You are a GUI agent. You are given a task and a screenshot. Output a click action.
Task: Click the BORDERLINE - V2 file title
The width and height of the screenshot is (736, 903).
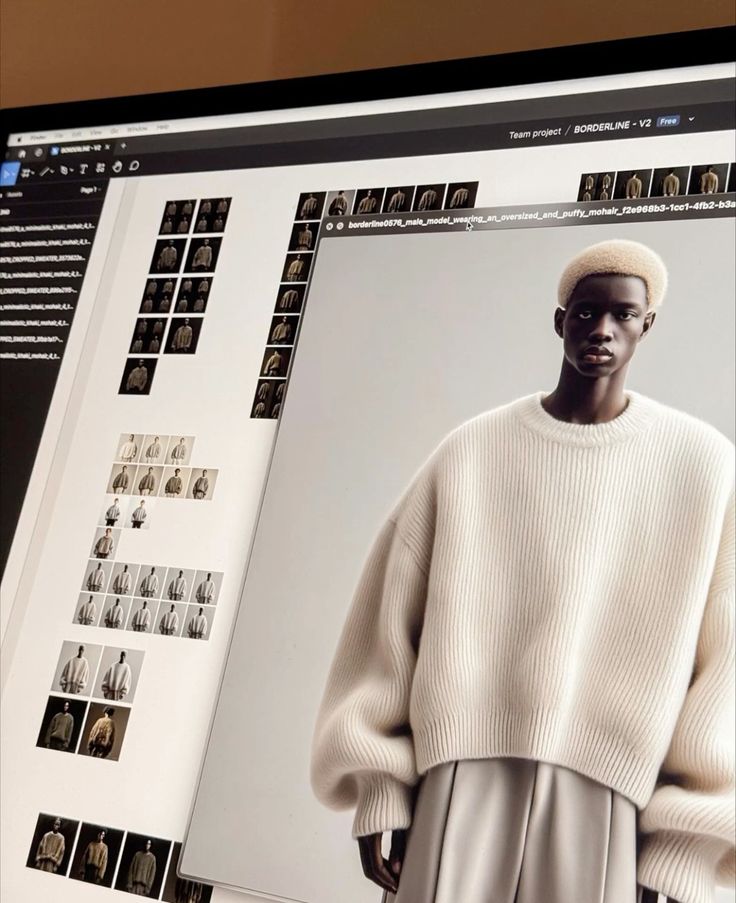(612, 127)
